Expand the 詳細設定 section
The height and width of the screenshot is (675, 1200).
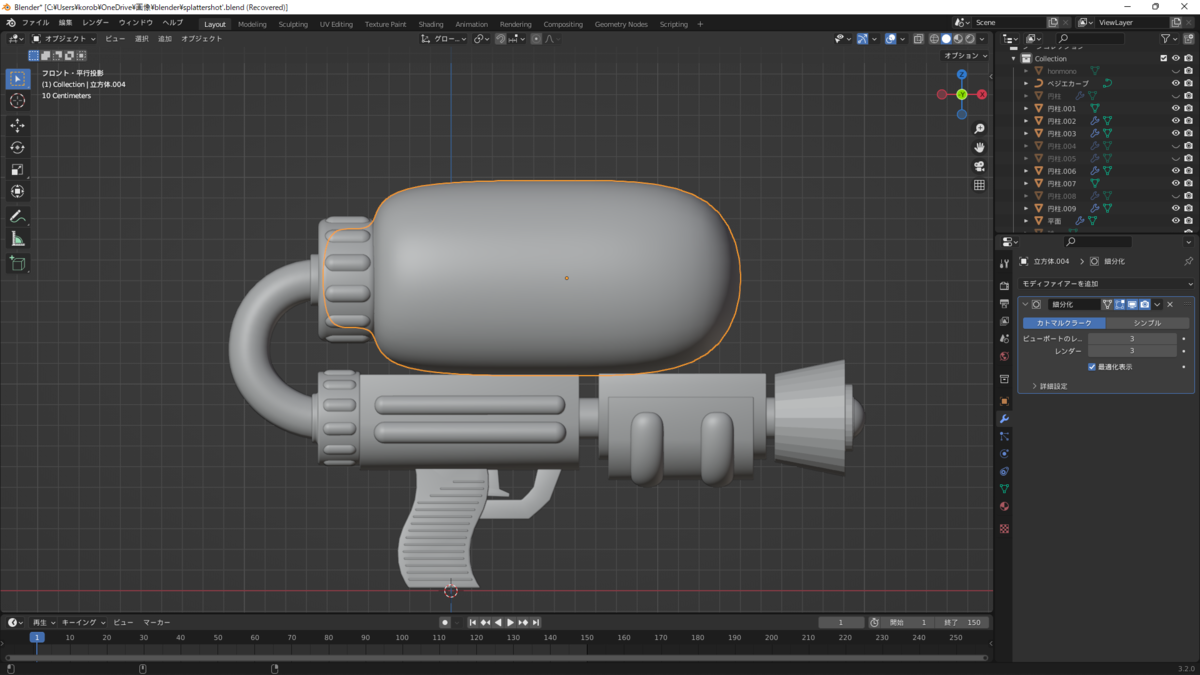coord(1050,386)
